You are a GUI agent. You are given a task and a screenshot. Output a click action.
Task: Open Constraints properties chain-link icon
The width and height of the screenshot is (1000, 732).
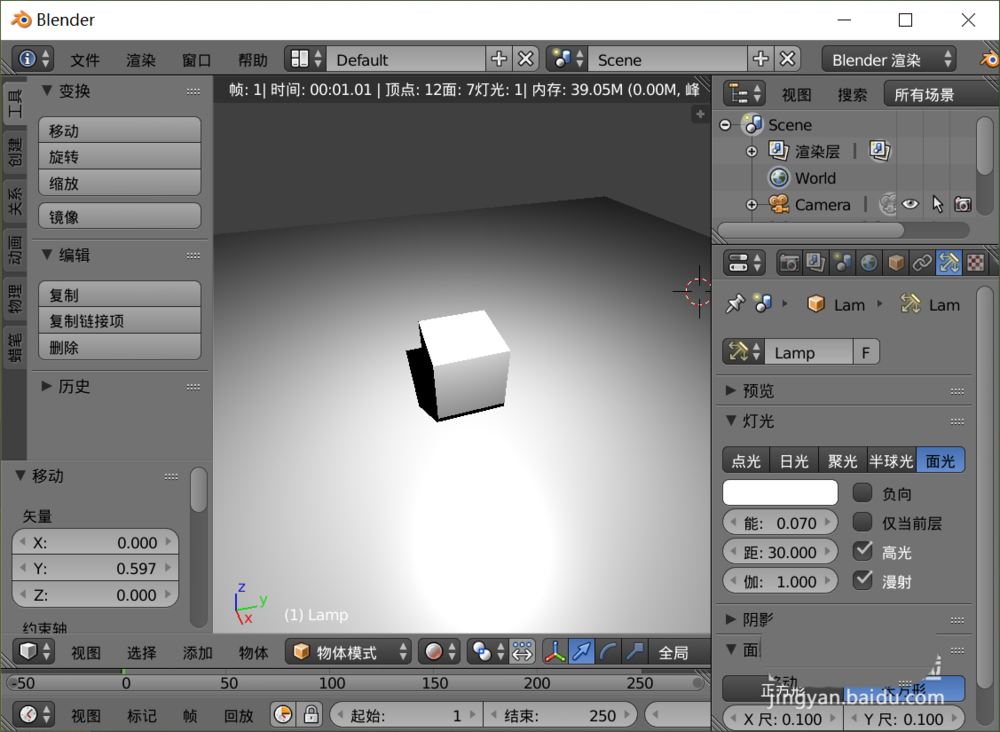tap(922, 262)
